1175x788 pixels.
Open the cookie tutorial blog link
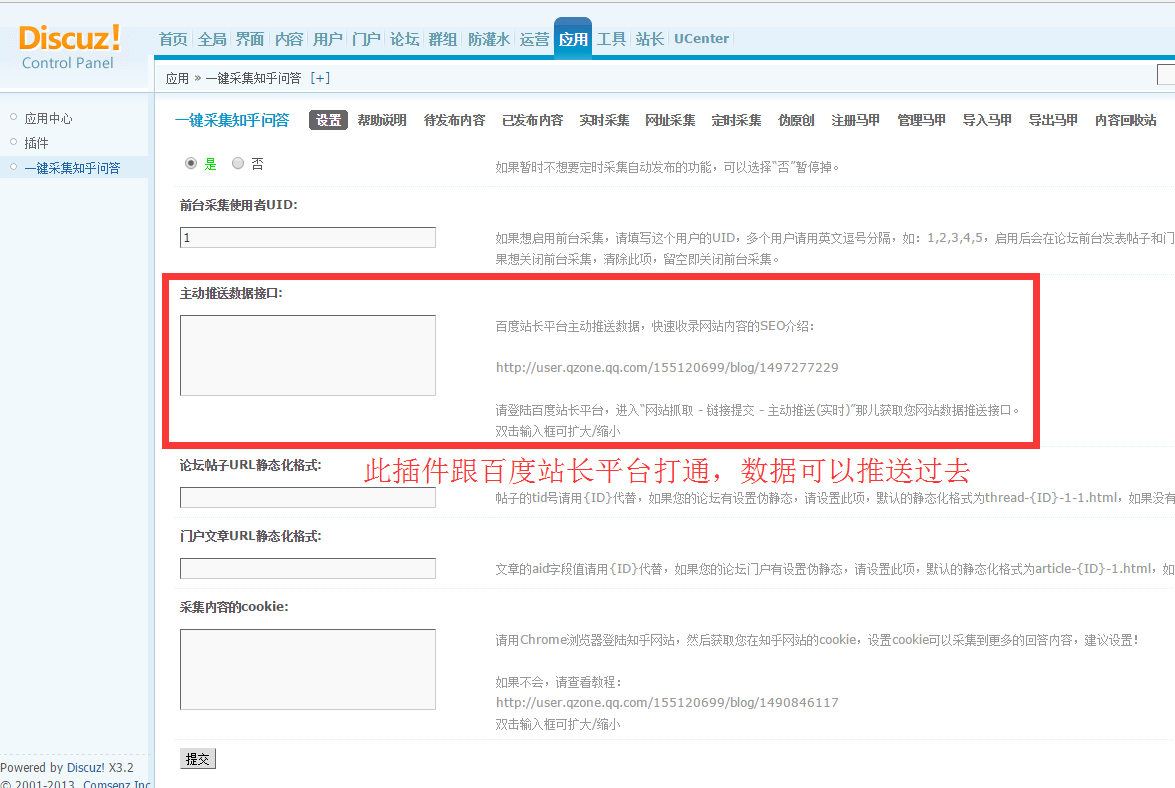(667, 703)
